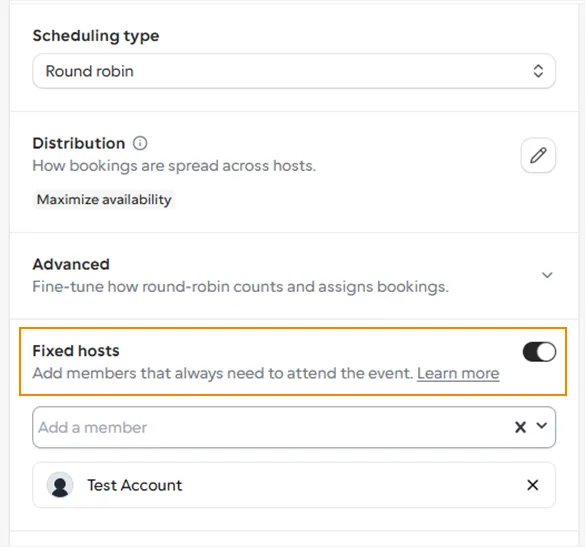Screen dimensions: 585x547
Task: Click the Test Account name
Action: [135, 485]
